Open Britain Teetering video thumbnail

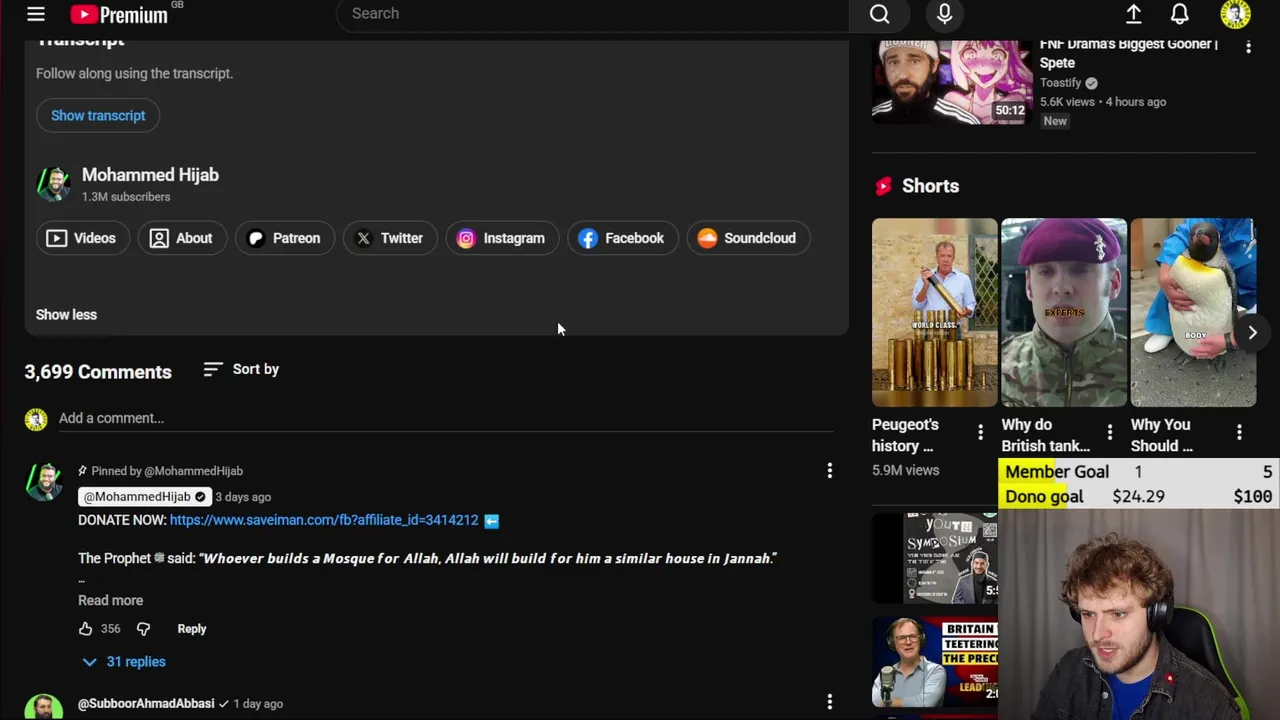(x=935, y=663)
